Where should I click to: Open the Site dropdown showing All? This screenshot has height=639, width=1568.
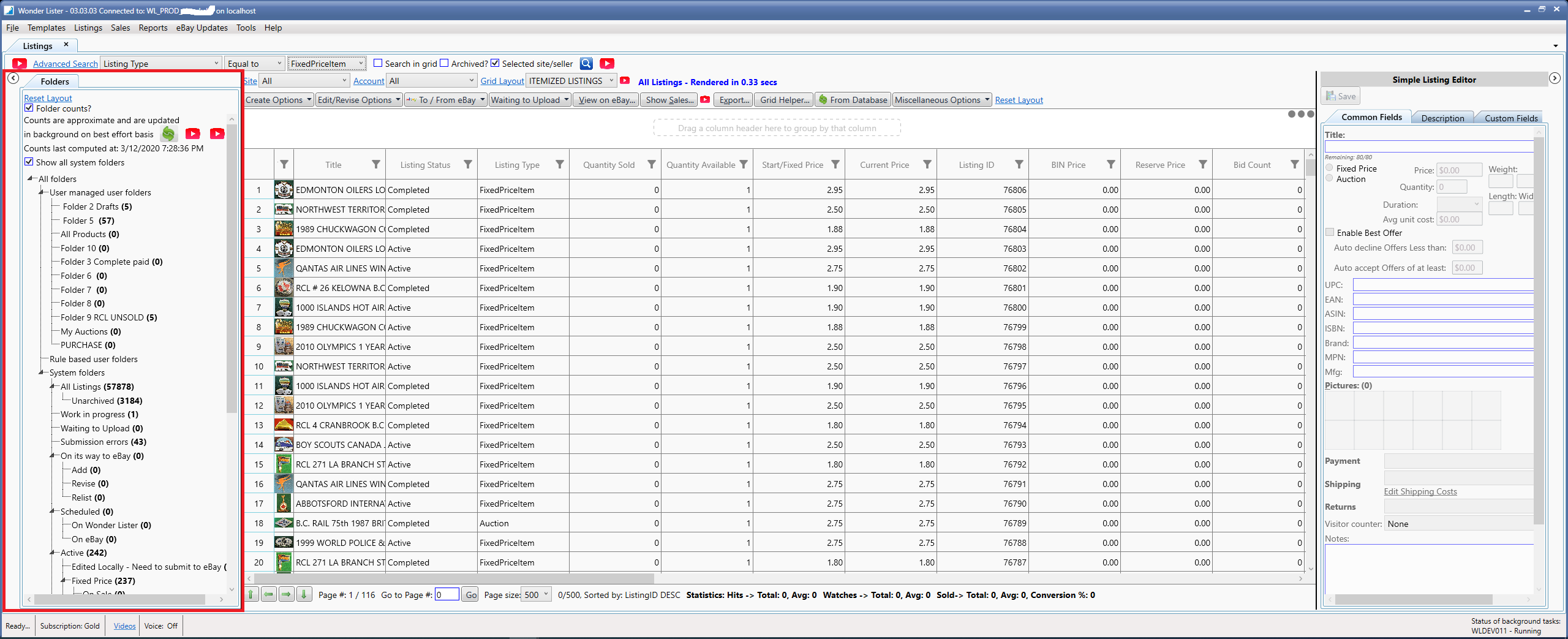click(x=304, y=80)
